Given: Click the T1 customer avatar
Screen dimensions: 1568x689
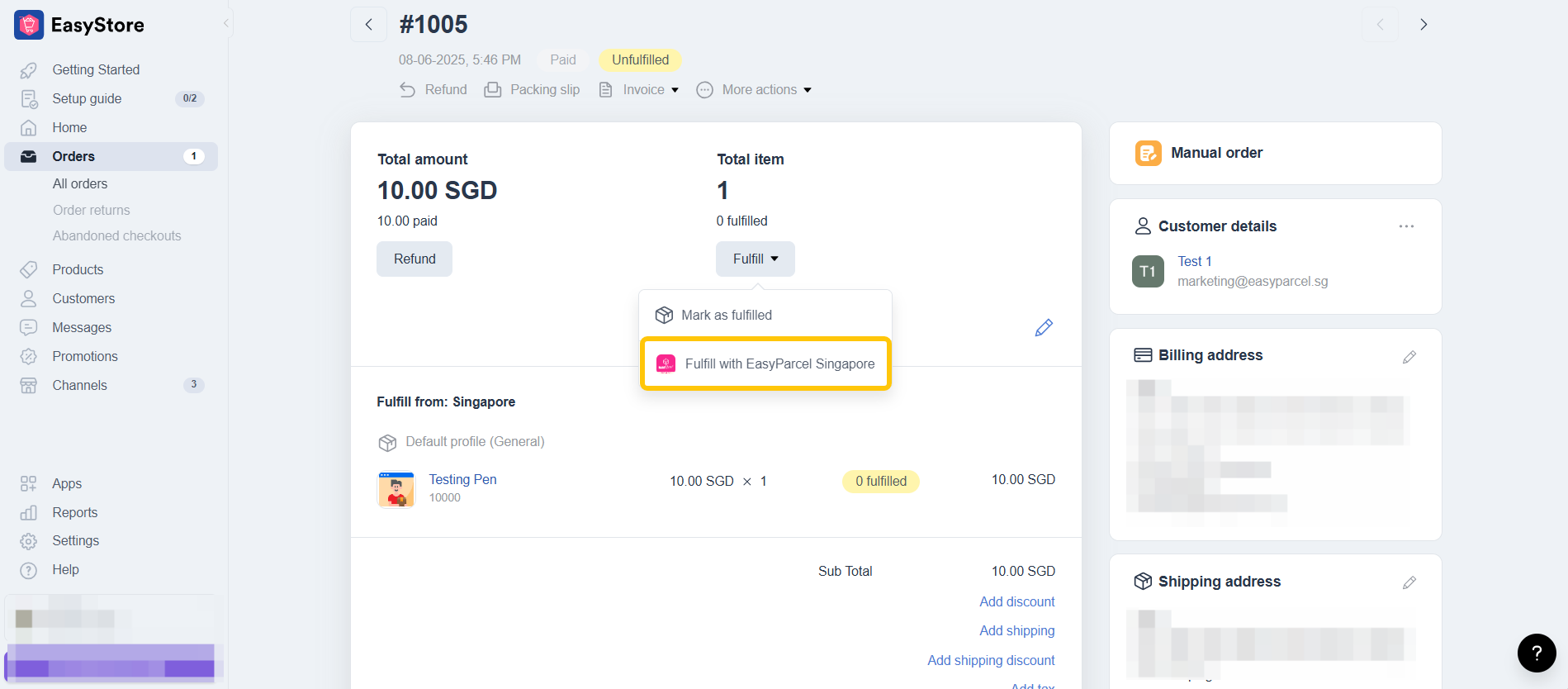Looking at the screenshot, I should [x=1148, y=271].
